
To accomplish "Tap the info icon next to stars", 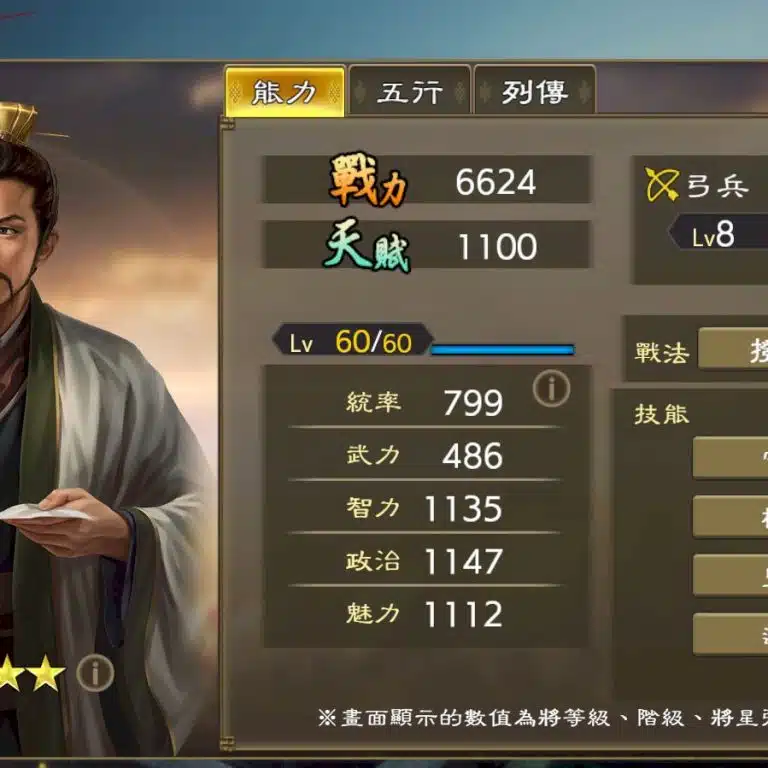I will click(95, 673).
